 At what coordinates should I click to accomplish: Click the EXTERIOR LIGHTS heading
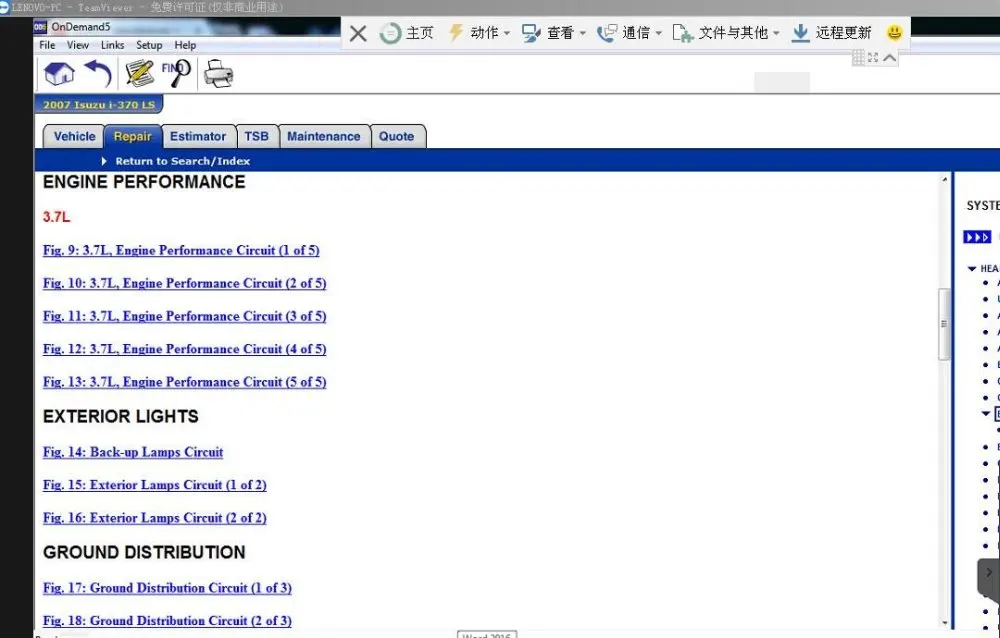(121, 417)
